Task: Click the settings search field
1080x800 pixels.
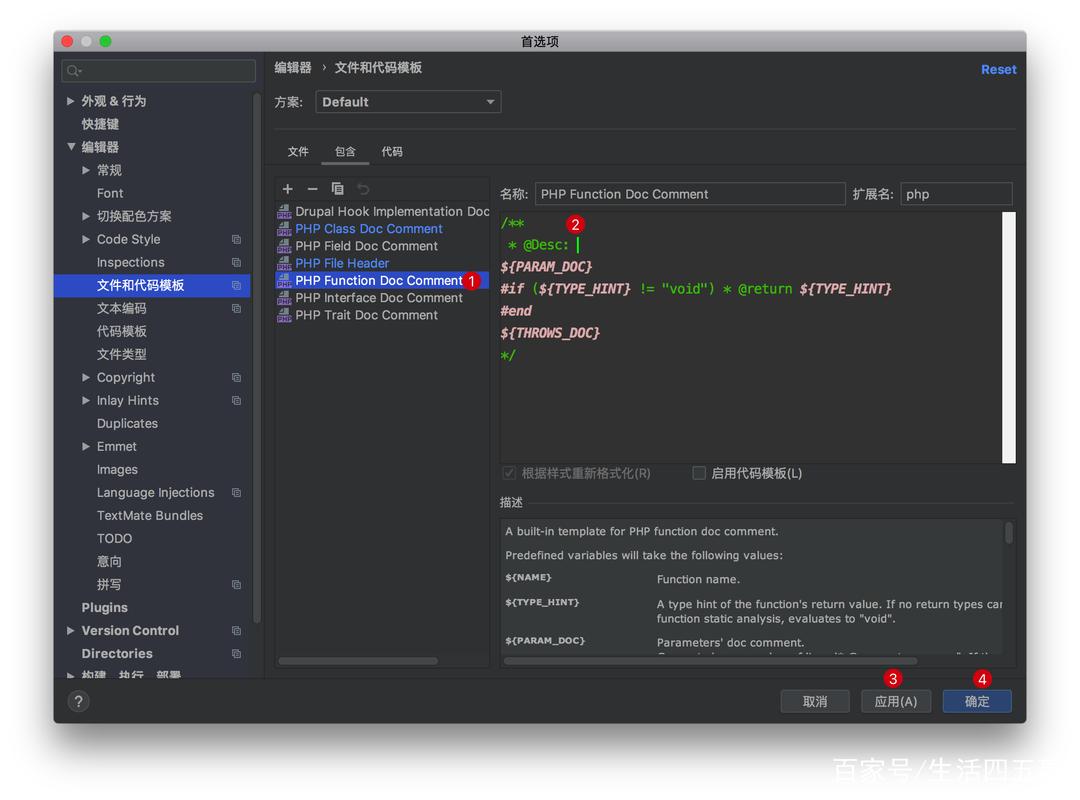Action: [x=158, y=70]
